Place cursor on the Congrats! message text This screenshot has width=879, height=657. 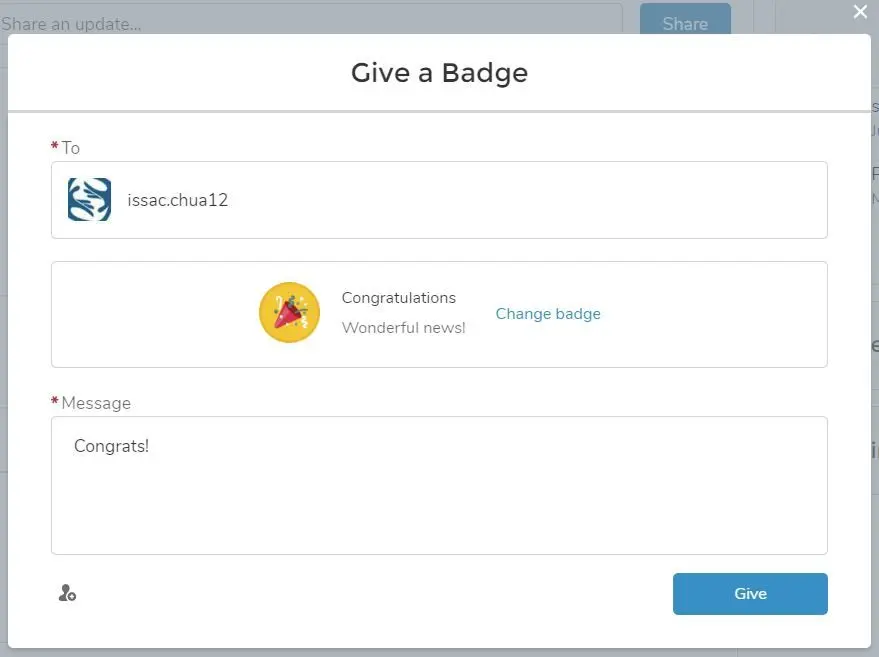click(112, 446)
